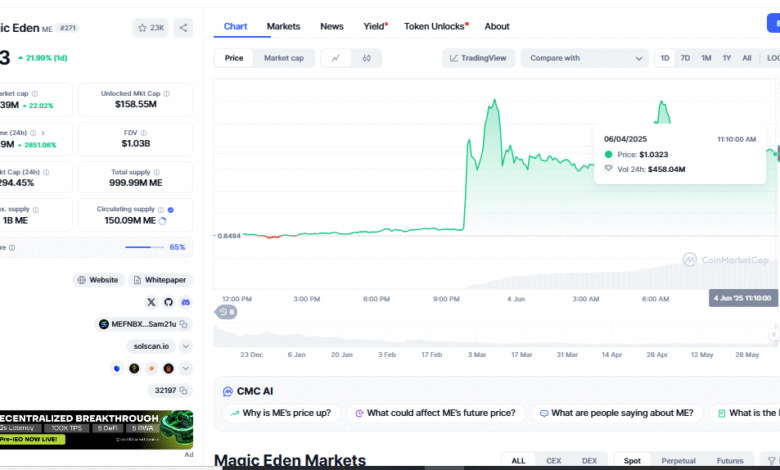This screenshot has height=470, width=780.
Task: Open TradingView chart mode
Action: coord(478,58)
